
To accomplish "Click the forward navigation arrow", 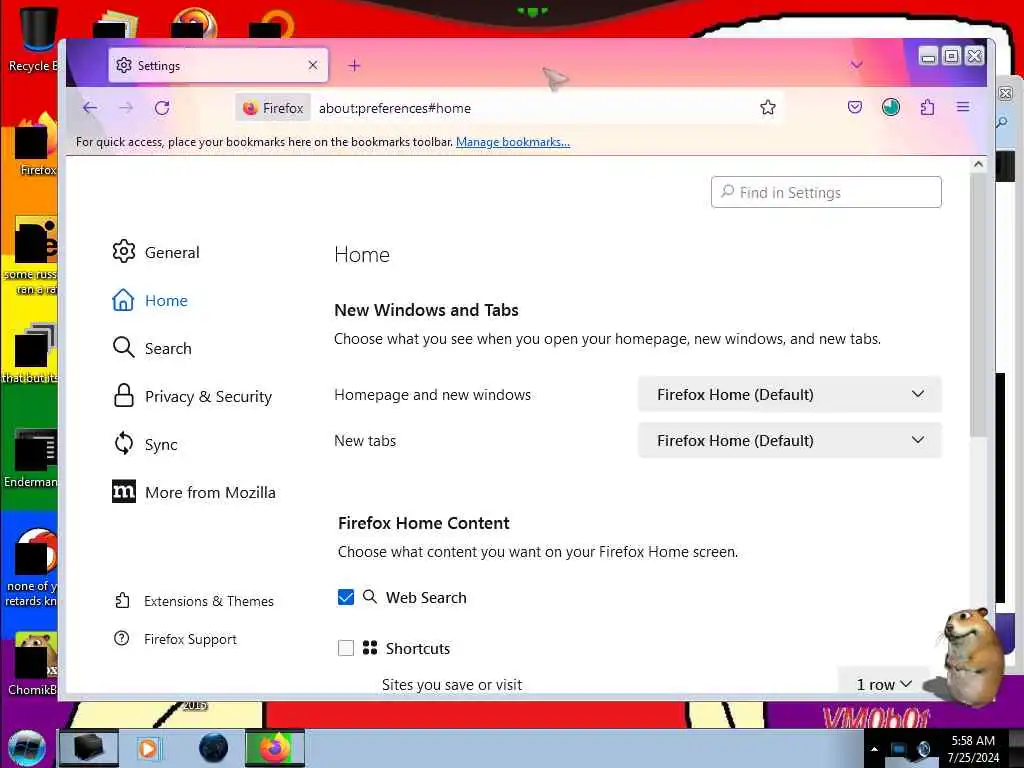I will (x=126, y=108).
